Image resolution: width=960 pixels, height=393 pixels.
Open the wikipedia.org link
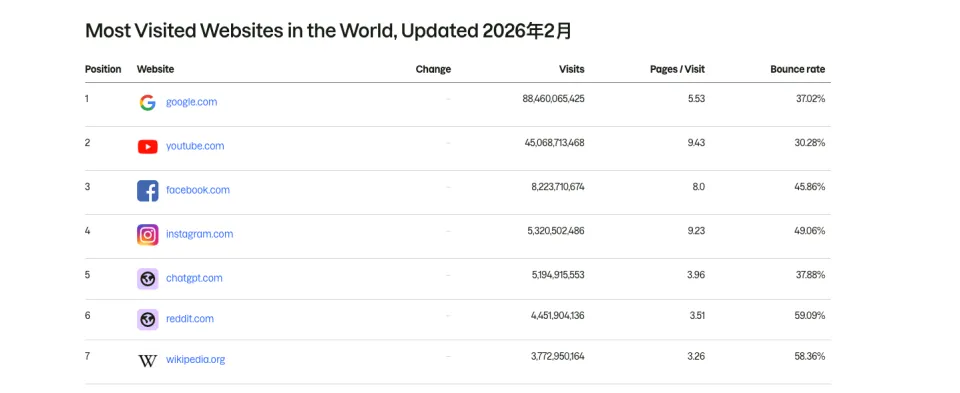[195, 360]
